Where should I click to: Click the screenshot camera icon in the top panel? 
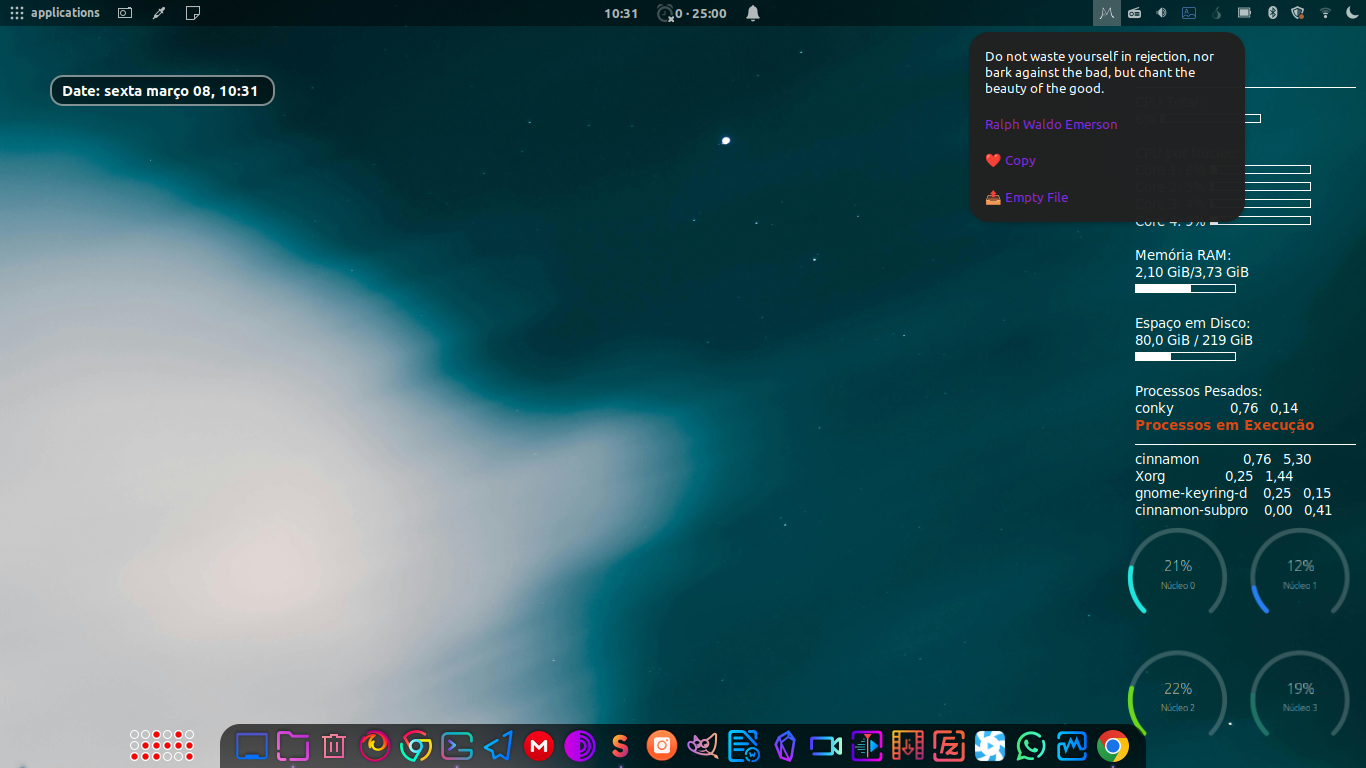[125, 13]
